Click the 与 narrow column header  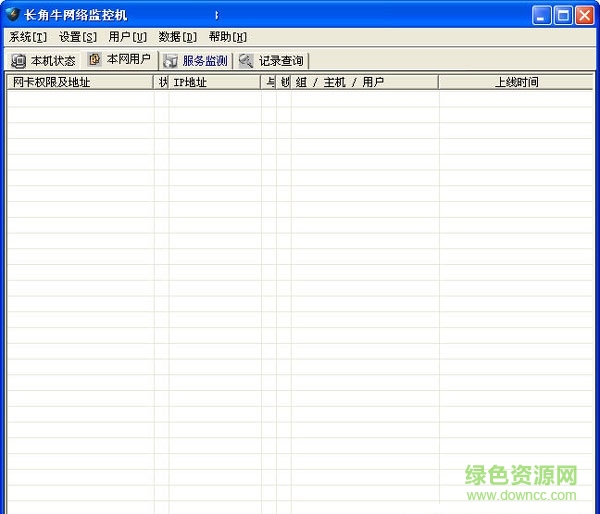[269, 82]
